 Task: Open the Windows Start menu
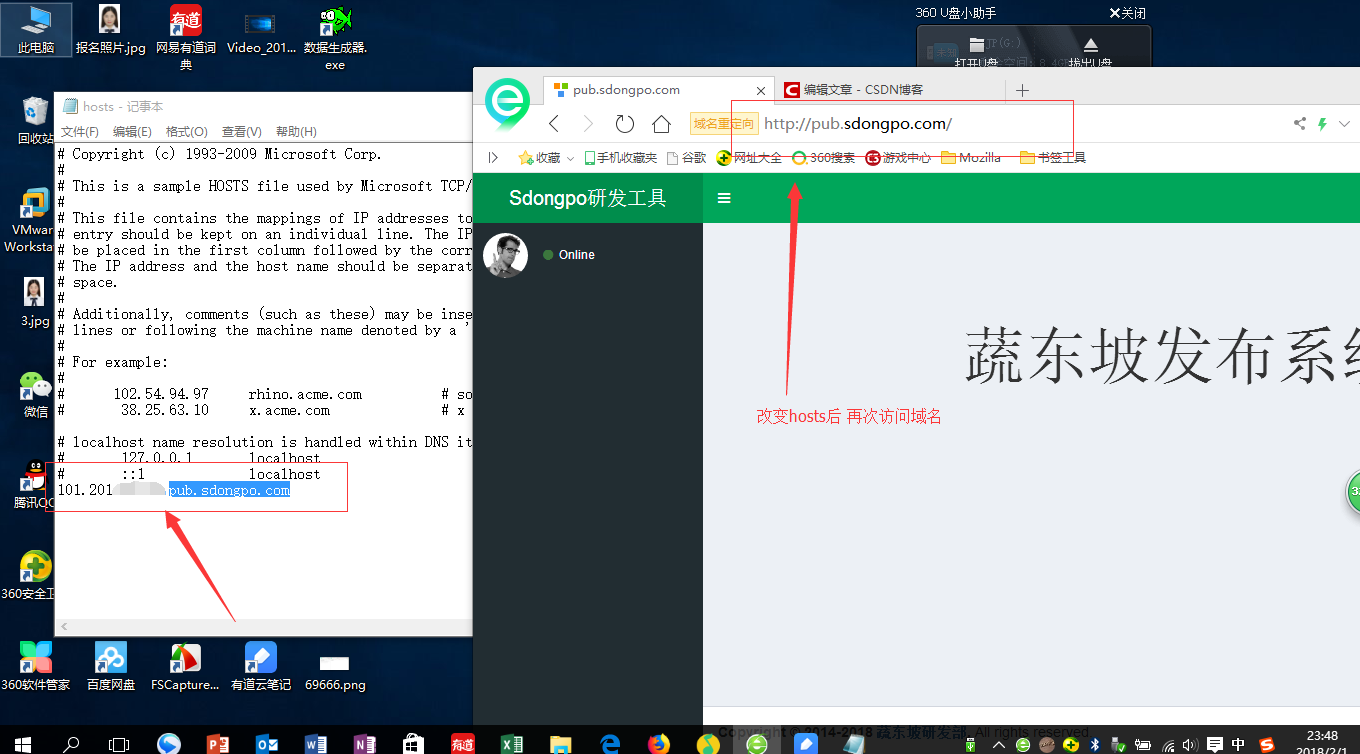coord(23,743)
